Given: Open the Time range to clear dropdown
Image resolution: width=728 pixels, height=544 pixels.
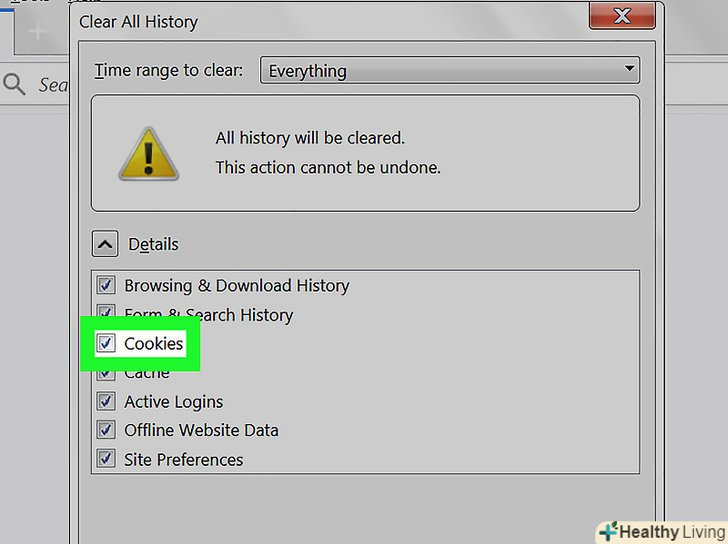Looking at the screenshot, I should (x=449, y=71).
